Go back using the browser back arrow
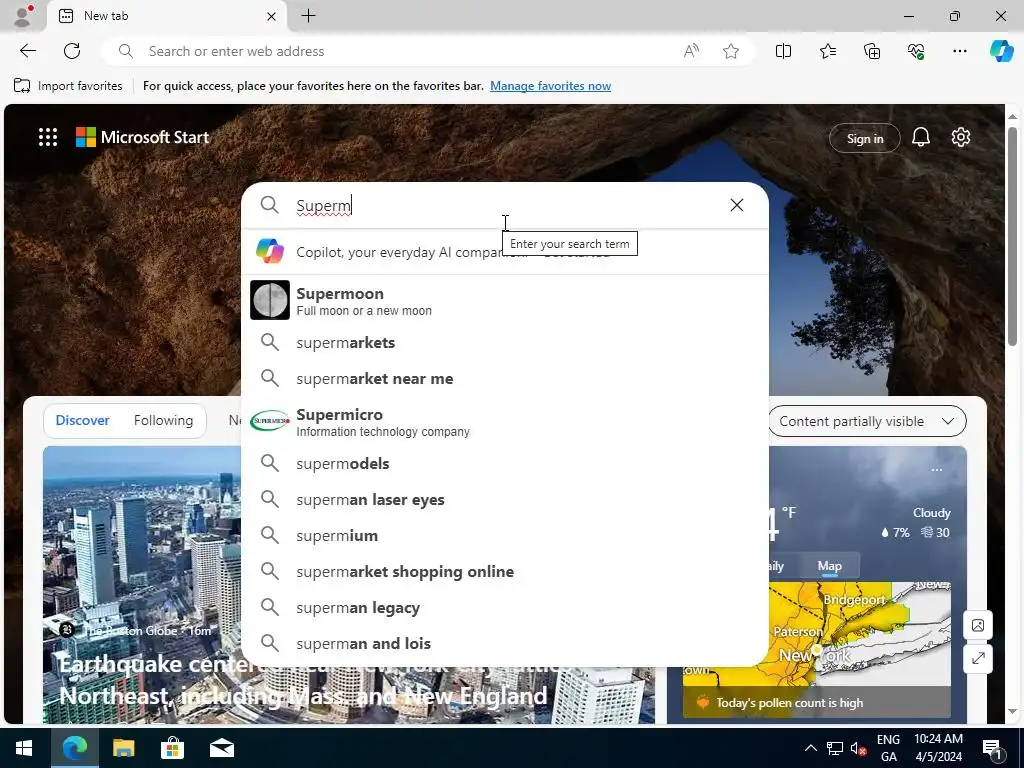Screen dimensions: 1024x768 point(27,51)
